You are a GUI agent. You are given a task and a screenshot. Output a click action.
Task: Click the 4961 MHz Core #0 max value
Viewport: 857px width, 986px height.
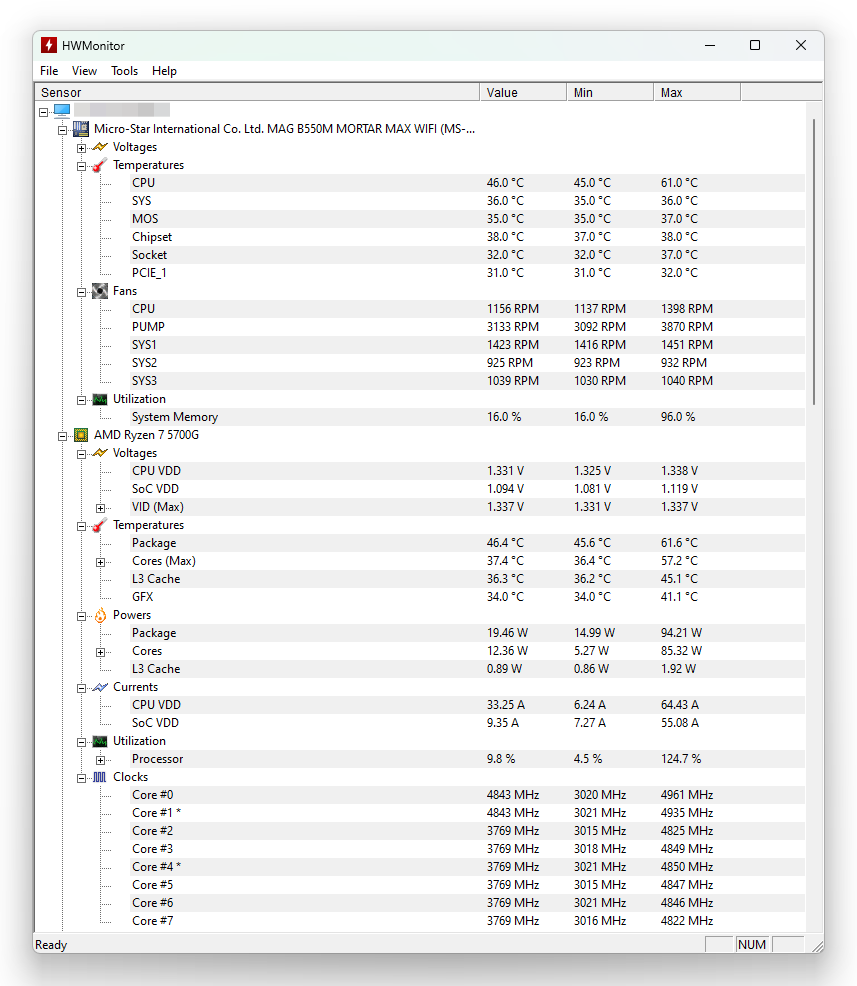[687, 795]
